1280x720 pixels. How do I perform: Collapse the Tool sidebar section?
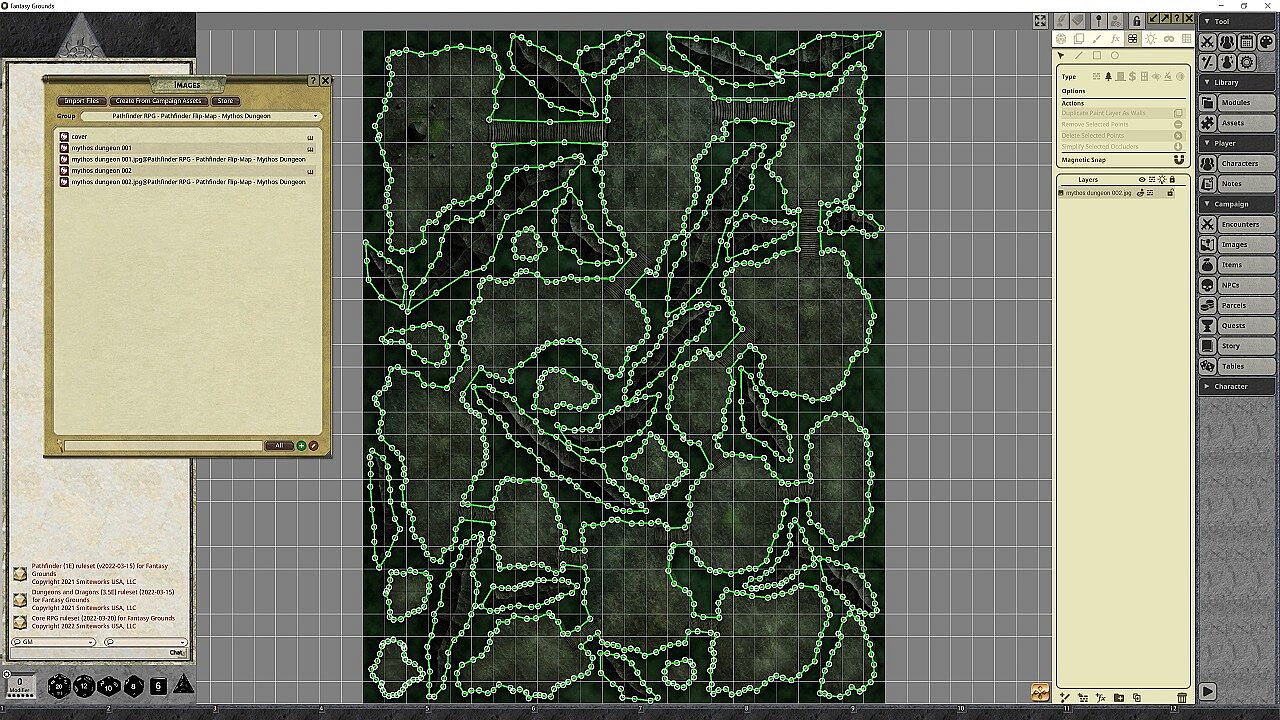click(1239, 21)
